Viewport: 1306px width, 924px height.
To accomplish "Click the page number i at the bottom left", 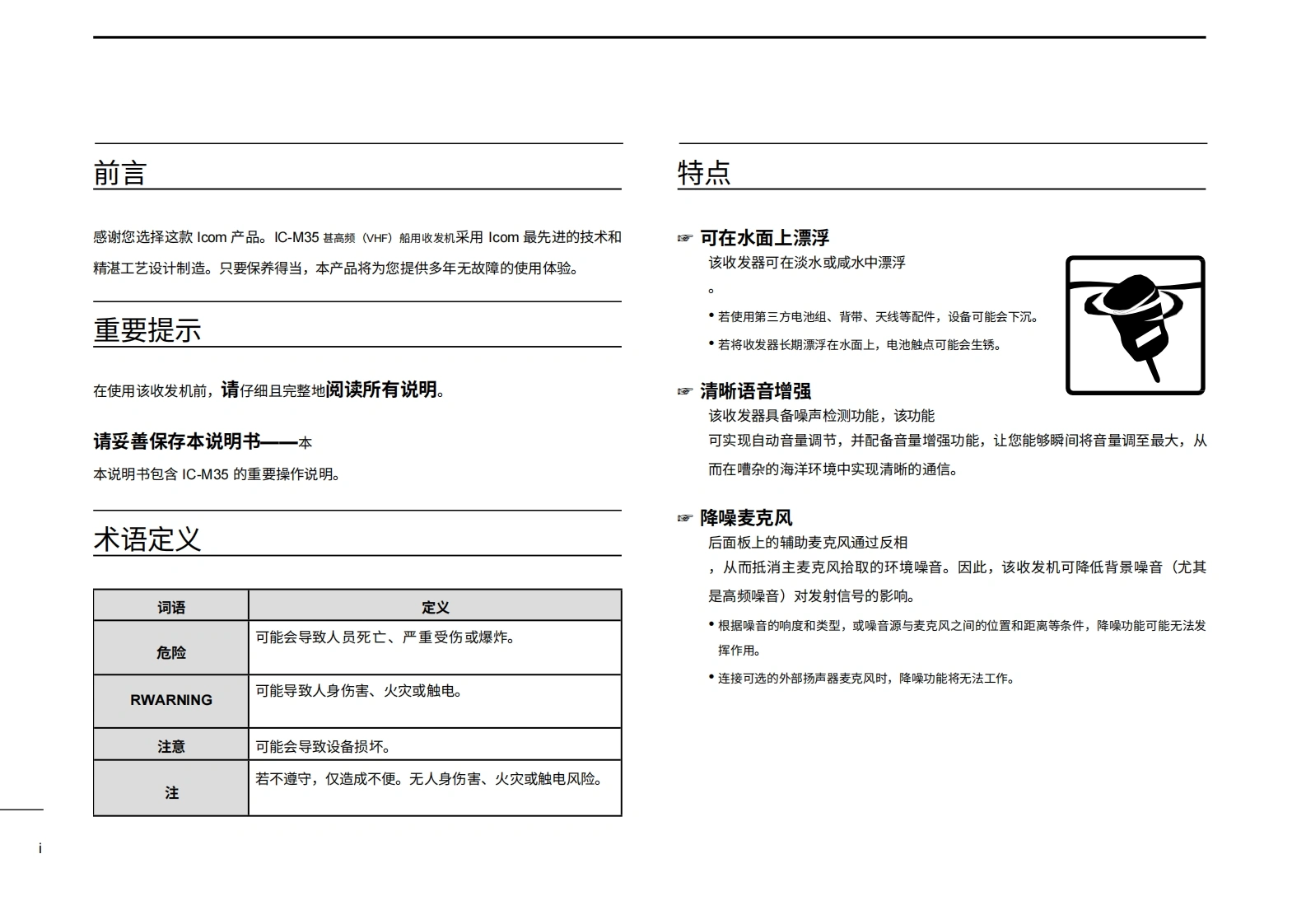I will (x=40, y=848).
